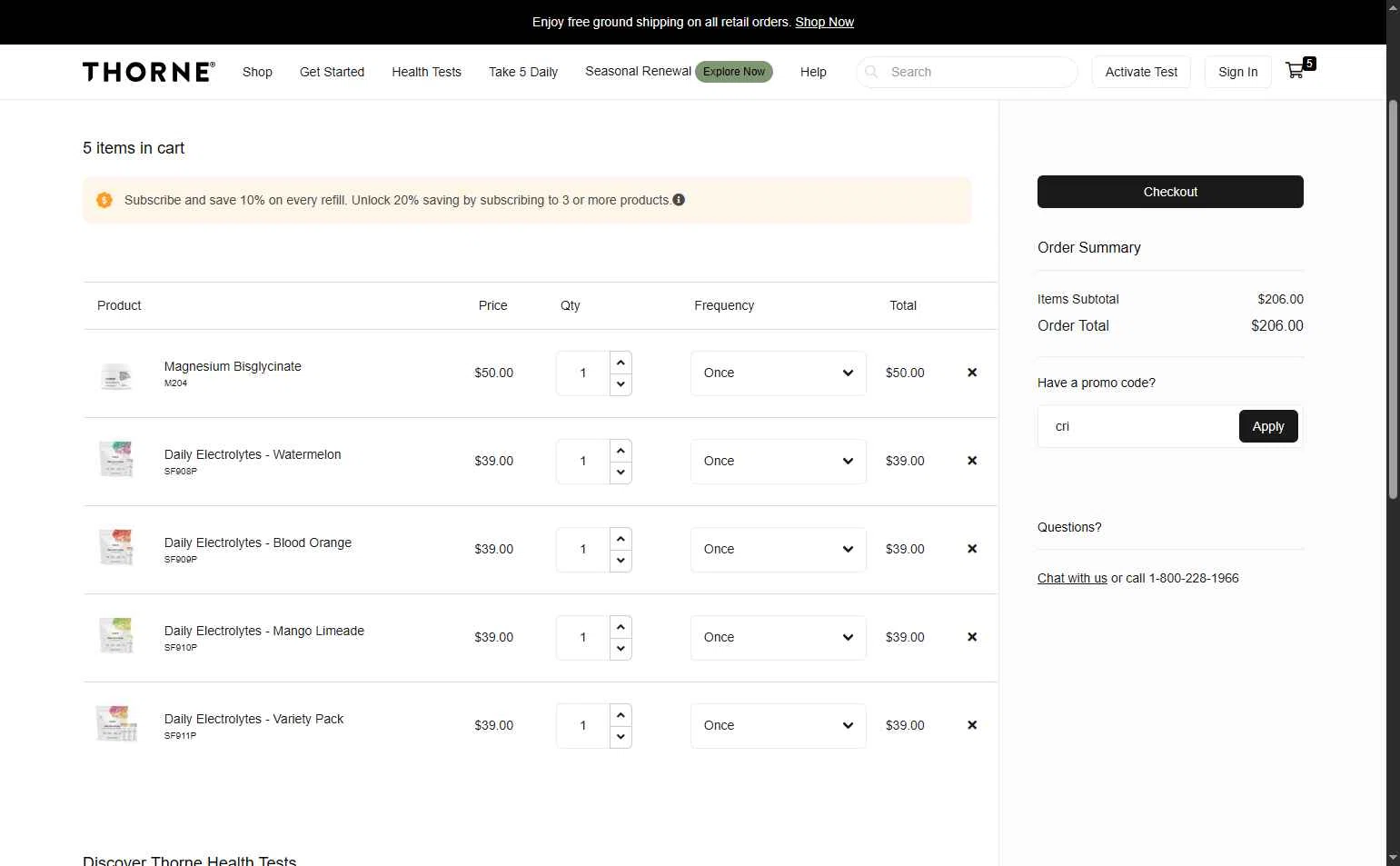Decrease Blood Orange quantity
The height and width of the screenshot is (866, 1400).
[621, 561]
